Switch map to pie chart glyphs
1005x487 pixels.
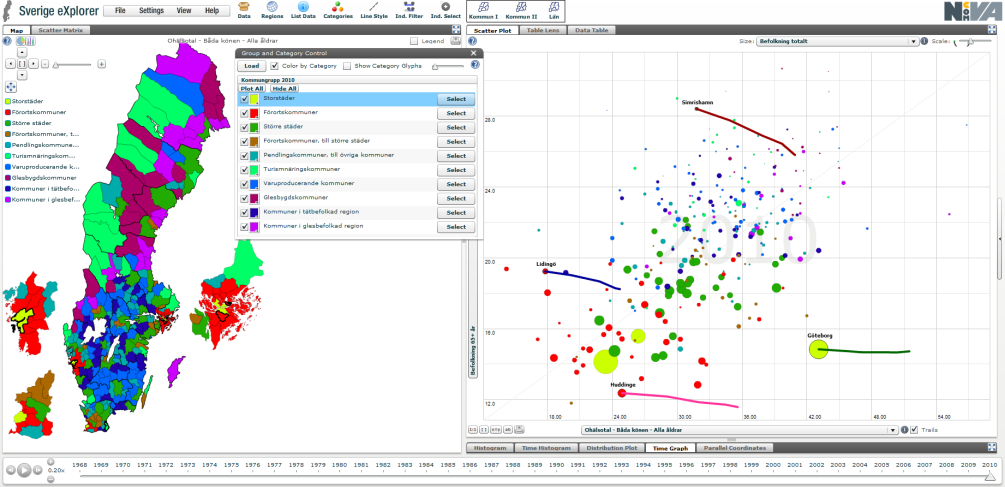21,41
